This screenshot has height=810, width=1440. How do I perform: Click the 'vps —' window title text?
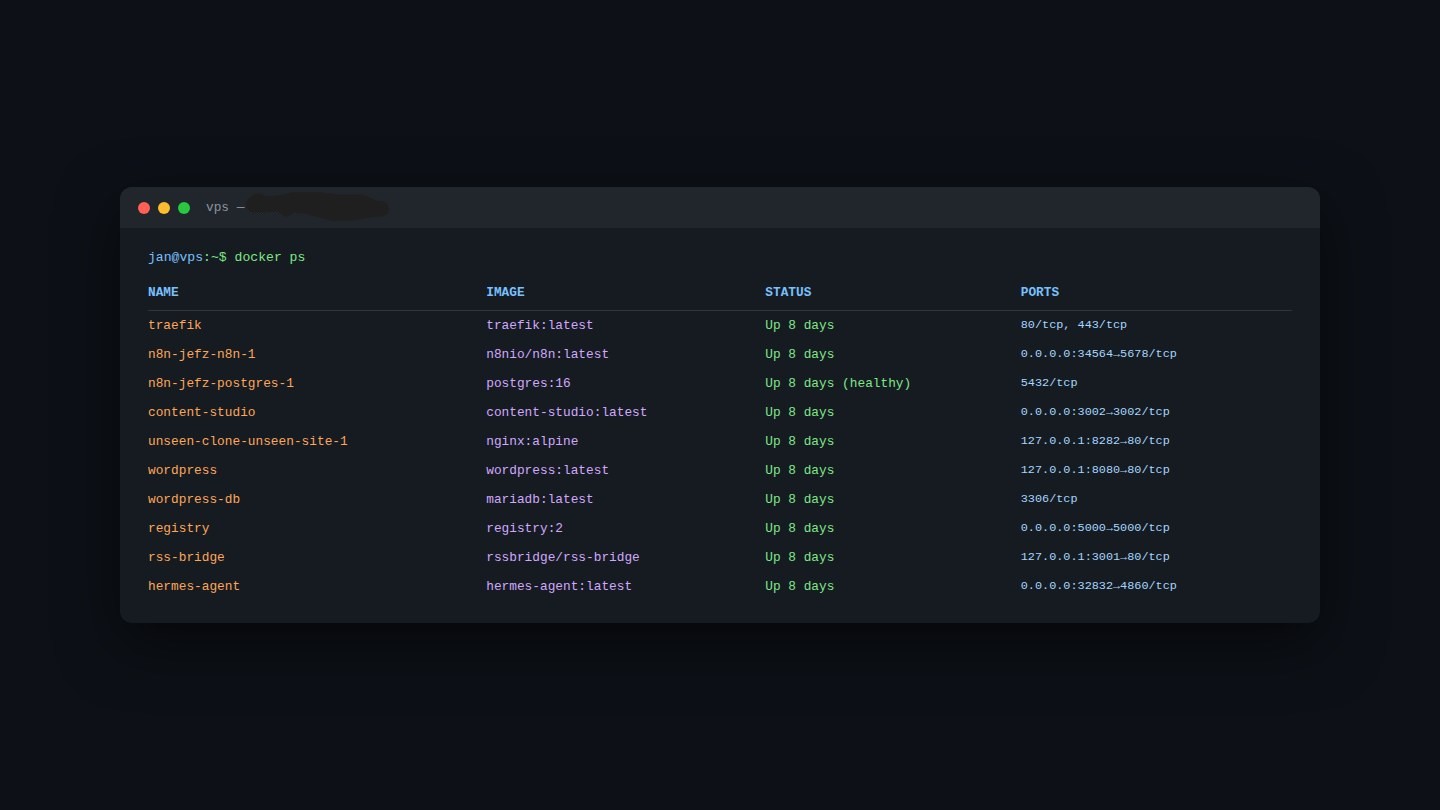click(225, 208)
